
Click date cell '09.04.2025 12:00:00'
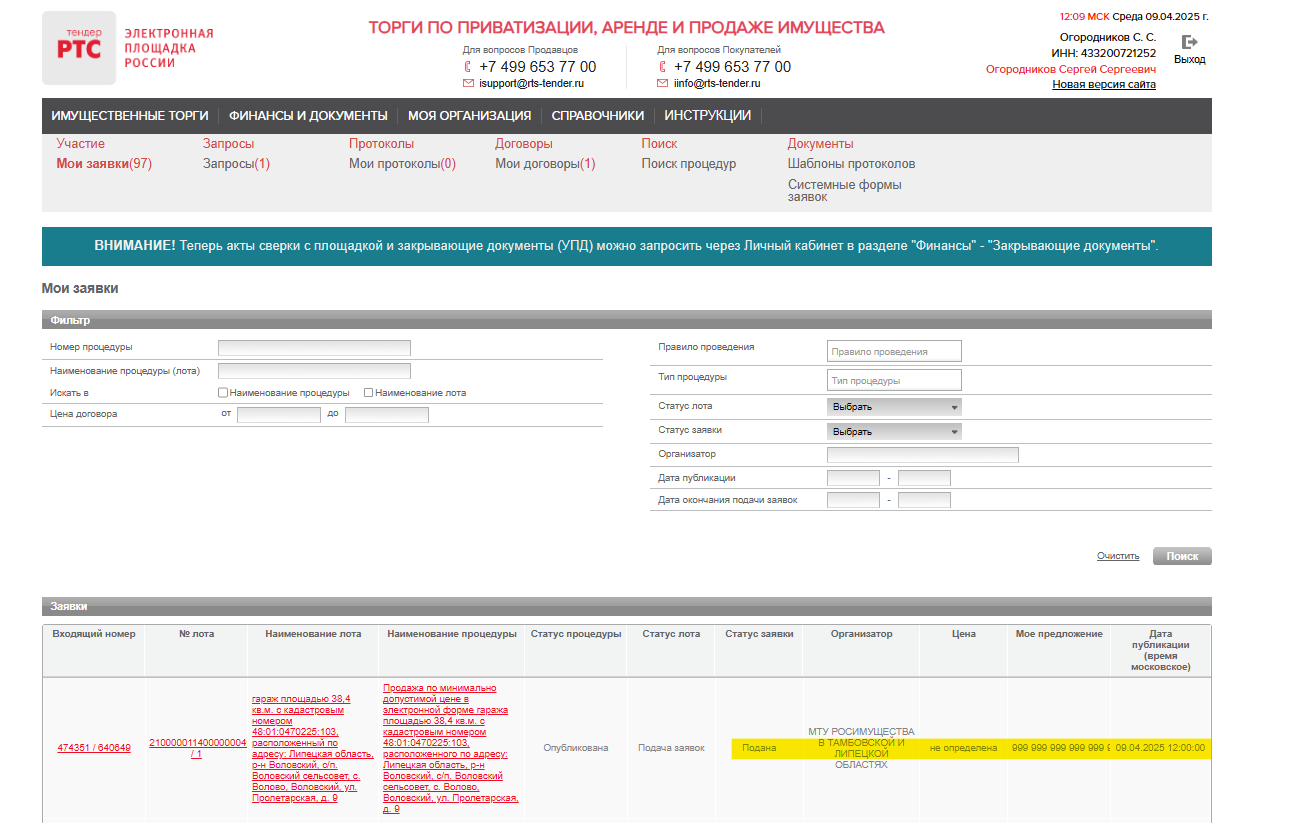click(x=1160, y=748)
